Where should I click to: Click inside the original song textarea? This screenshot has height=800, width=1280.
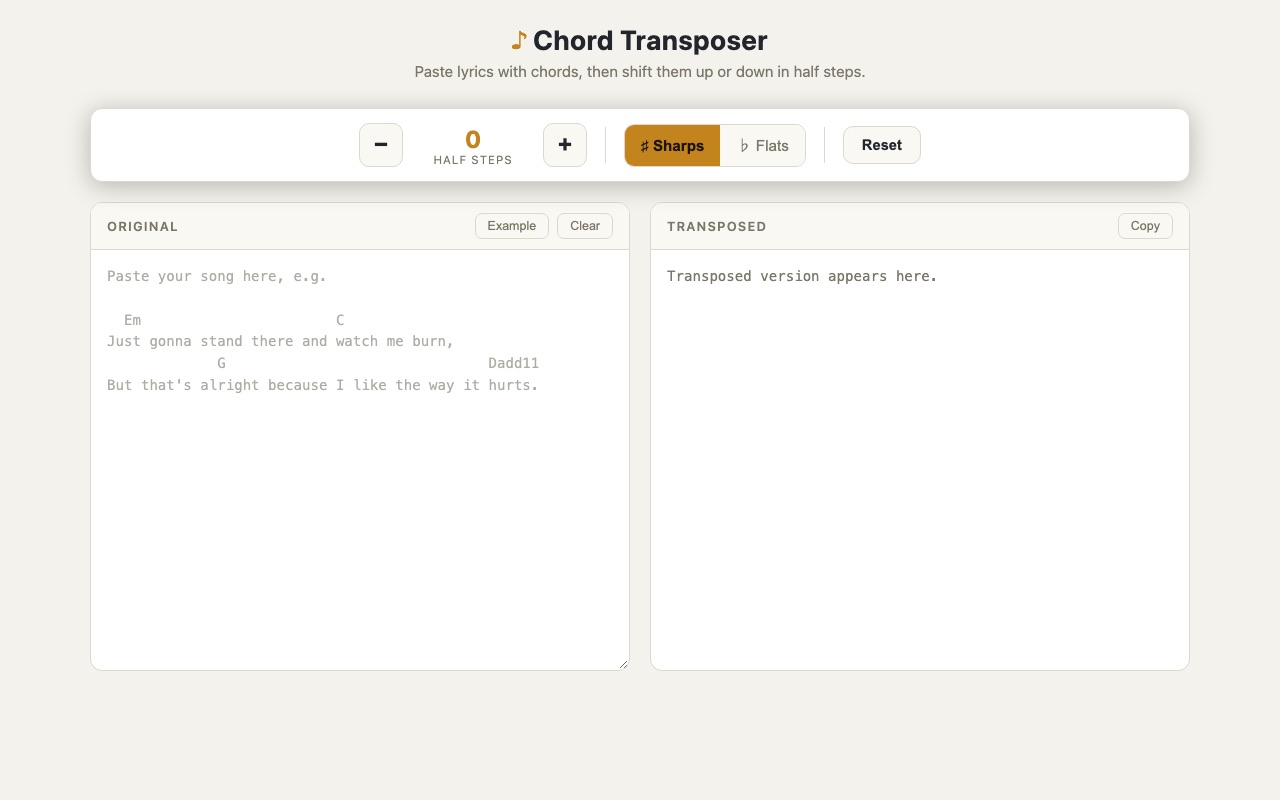(x=360, y=460)
